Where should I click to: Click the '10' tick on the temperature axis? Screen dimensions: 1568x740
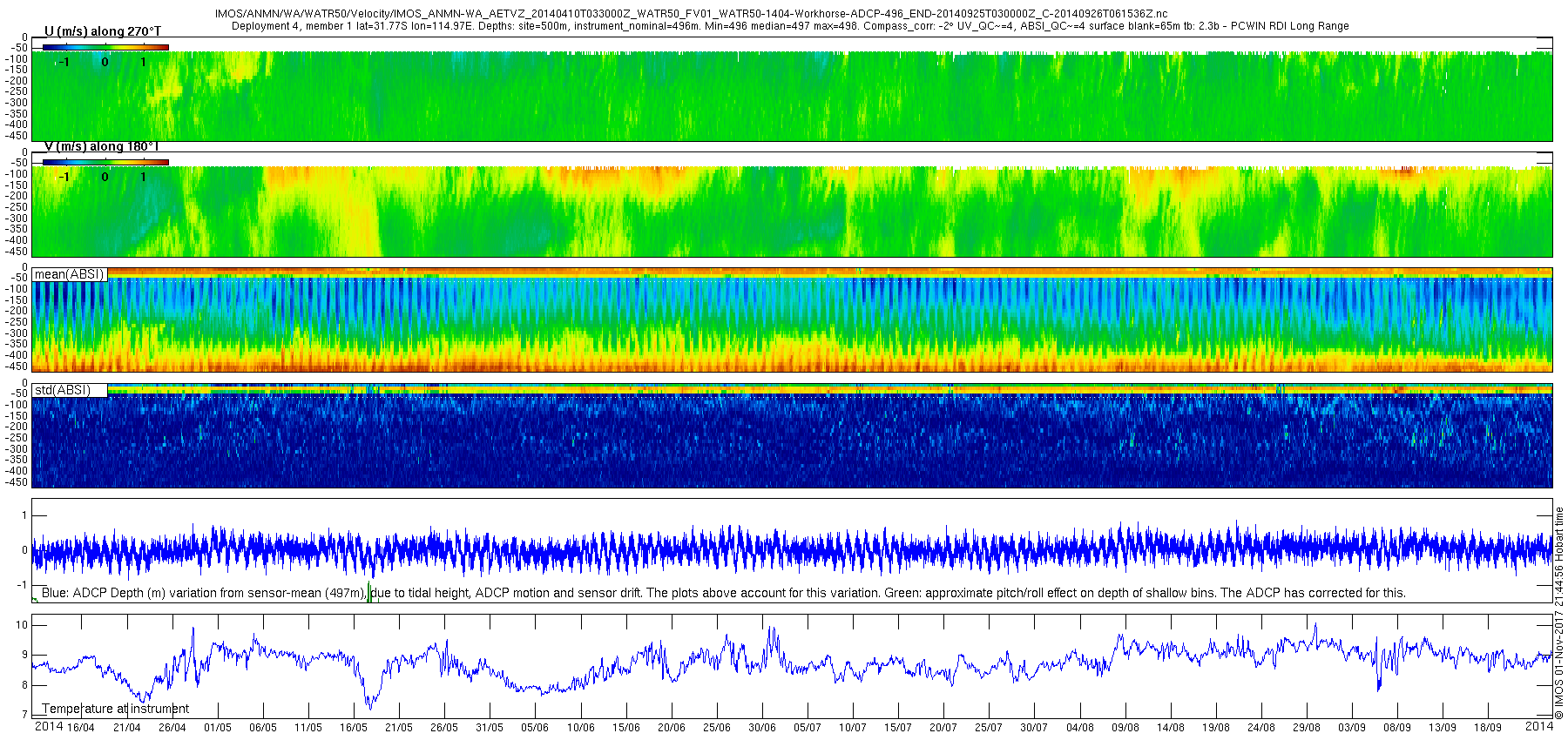tap(22, 625)
